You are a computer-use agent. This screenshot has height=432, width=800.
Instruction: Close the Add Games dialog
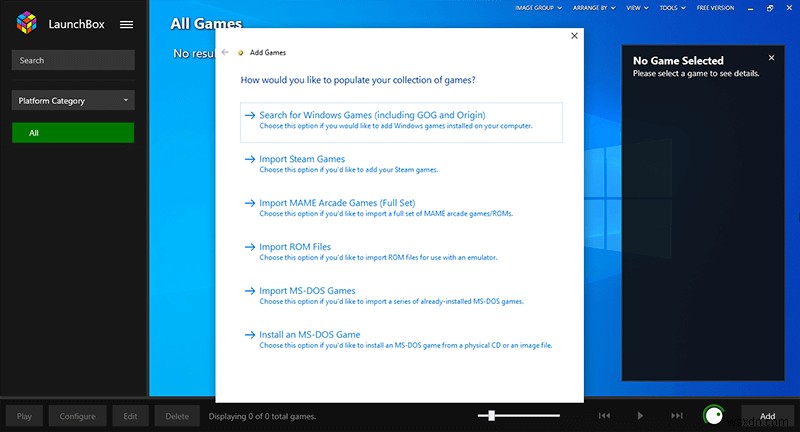[574, 36]
